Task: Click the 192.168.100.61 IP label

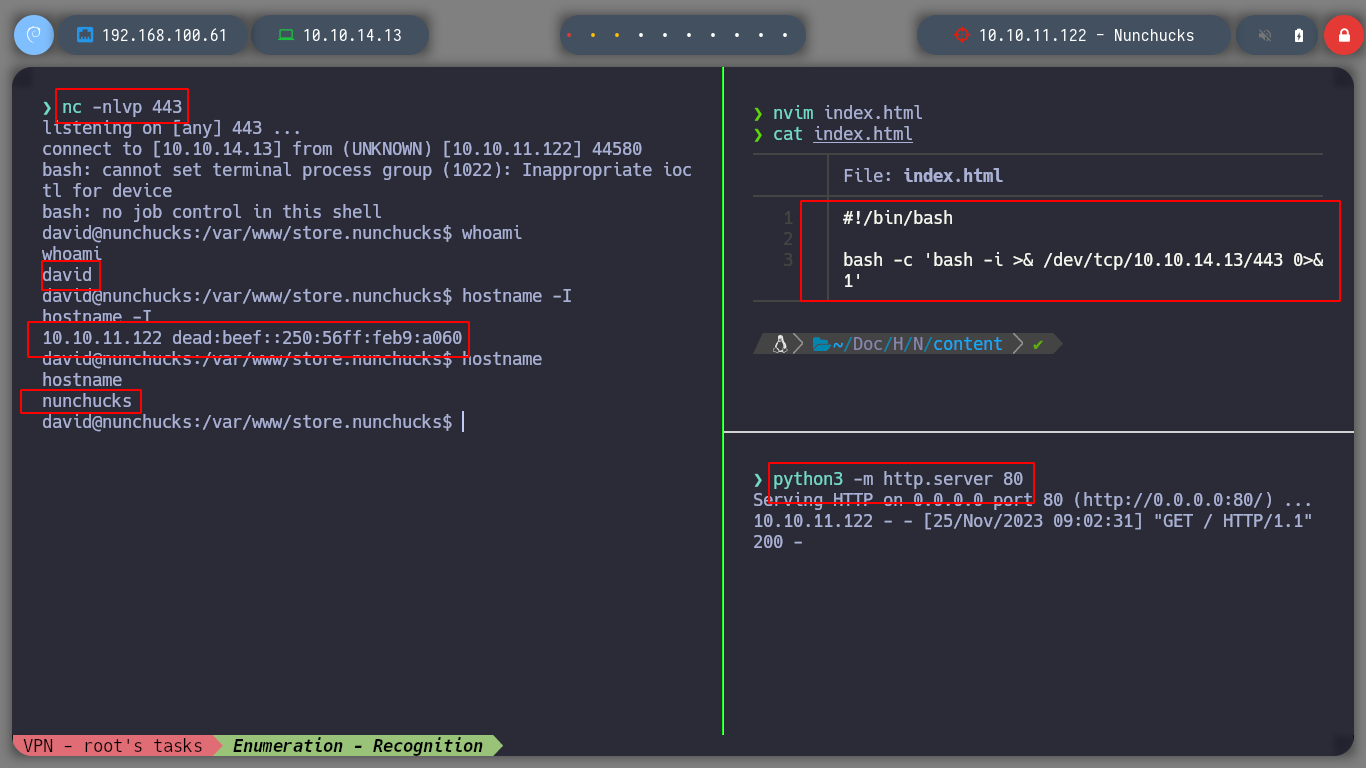Action: click(164, 35)
